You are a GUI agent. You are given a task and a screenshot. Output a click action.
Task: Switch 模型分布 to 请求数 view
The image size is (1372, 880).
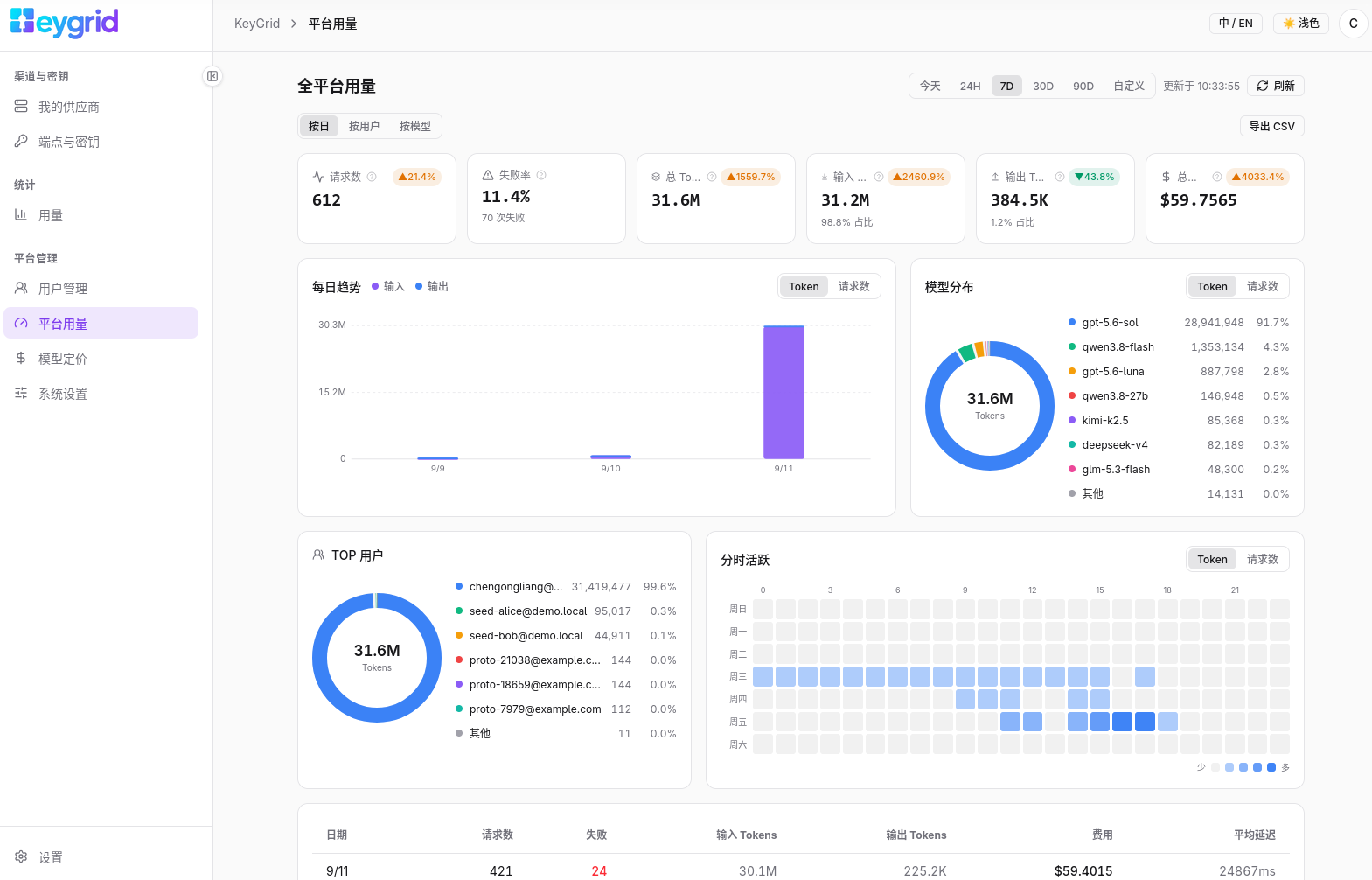[x=1262, y=287]
